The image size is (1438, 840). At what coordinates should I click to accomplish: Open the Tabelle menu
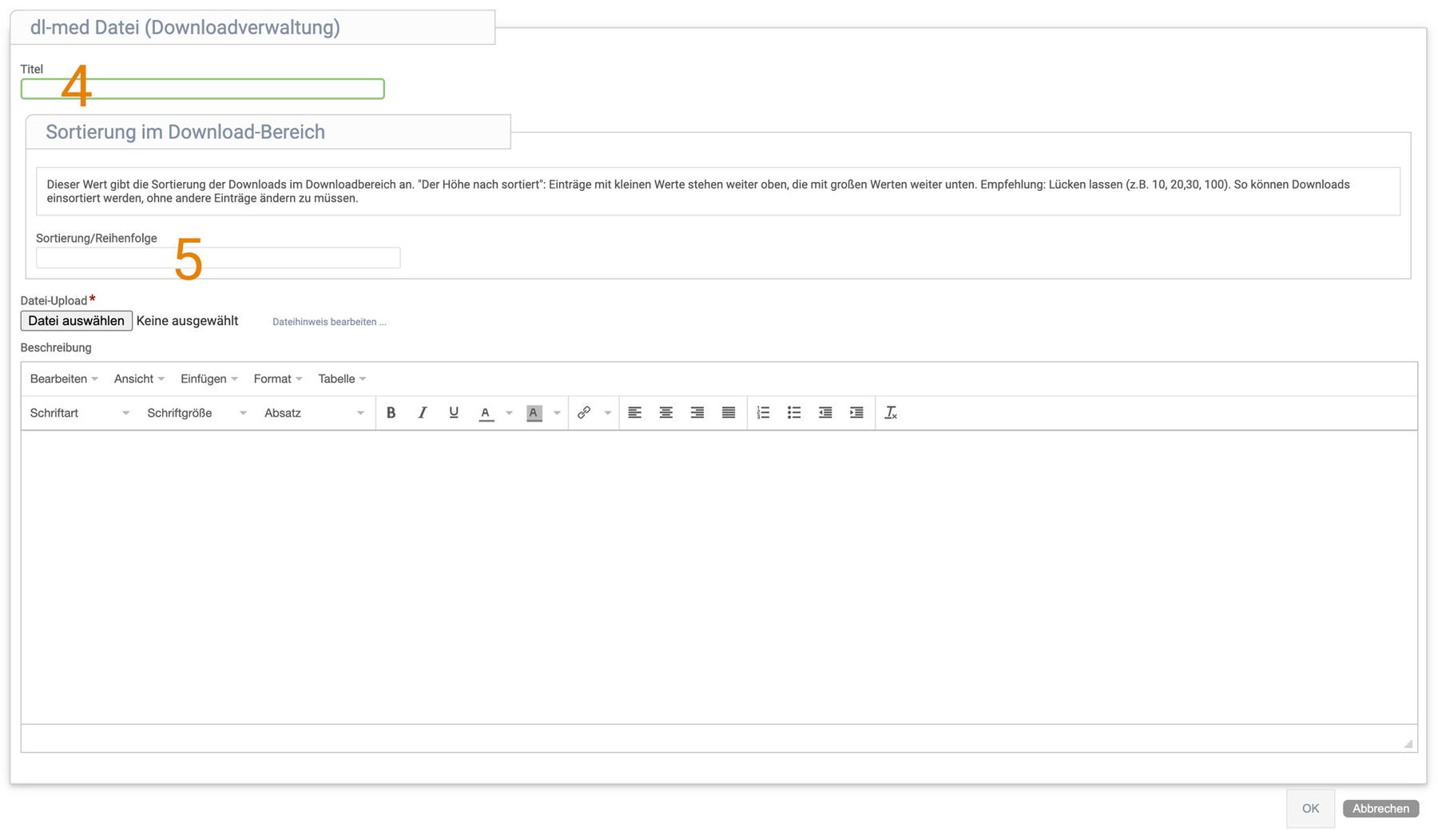point(341,379)
